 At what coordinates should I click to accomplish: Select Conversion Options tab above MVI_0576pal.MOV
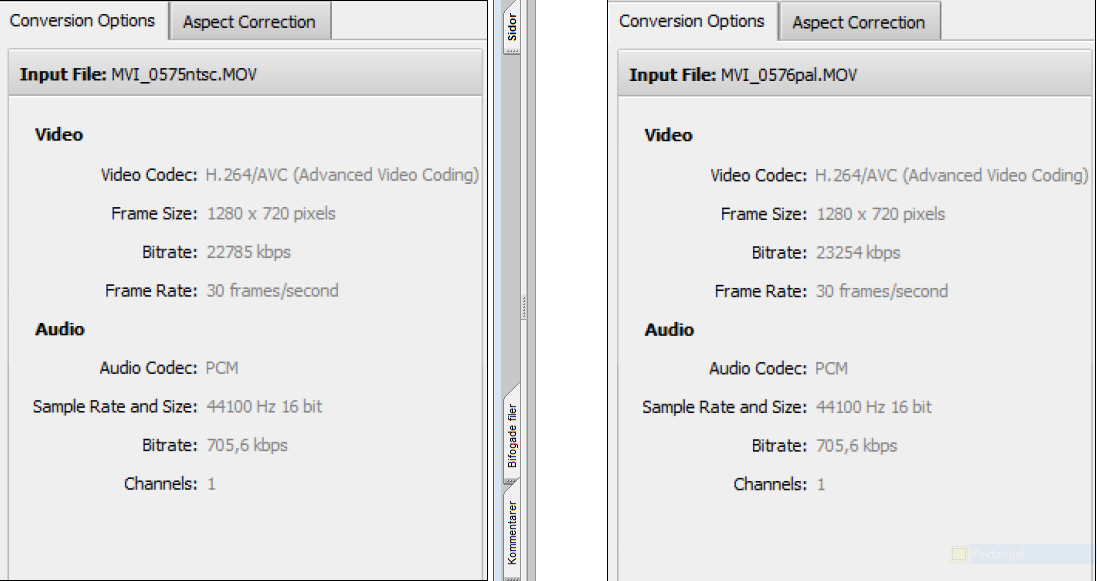point(692,21)
